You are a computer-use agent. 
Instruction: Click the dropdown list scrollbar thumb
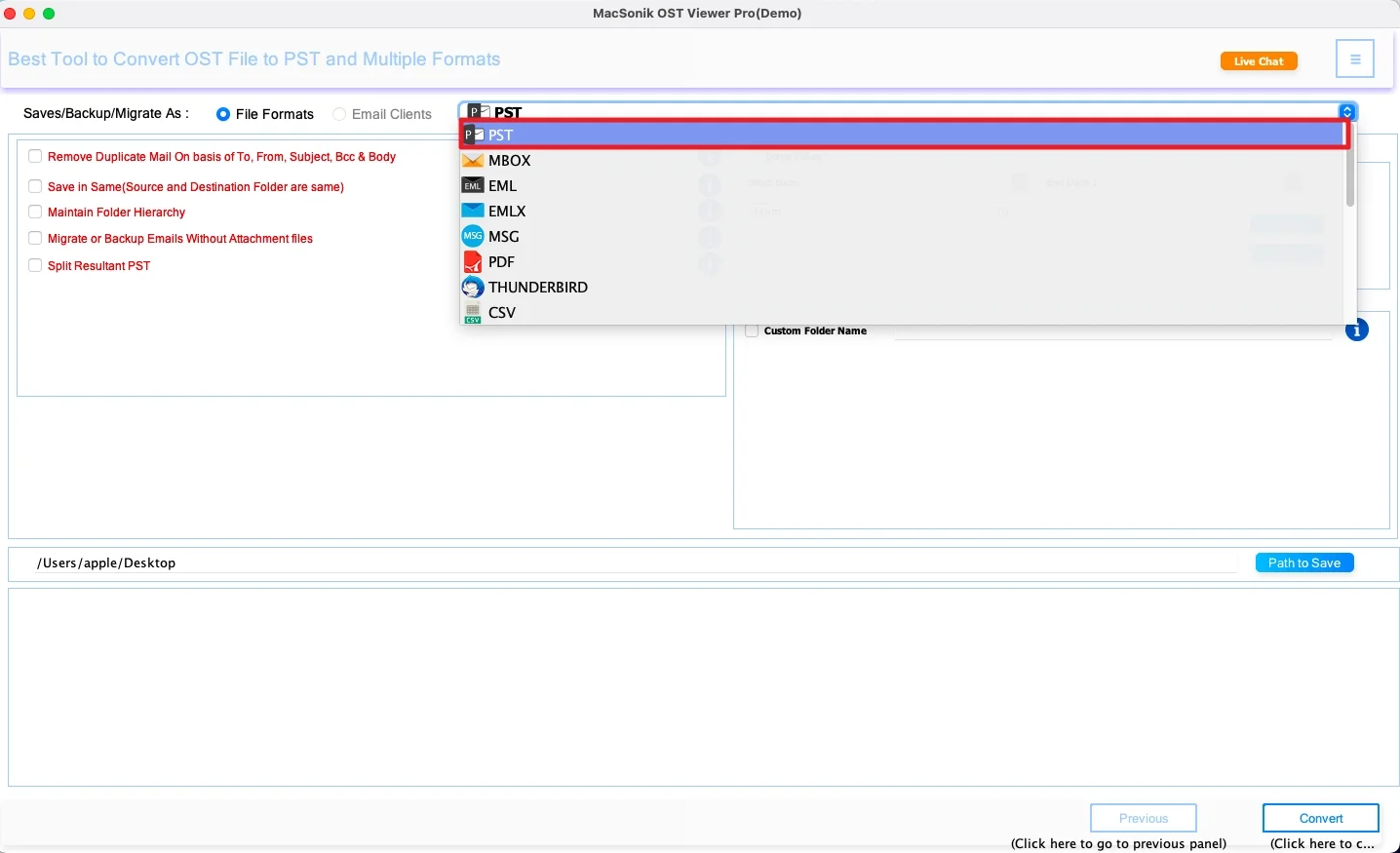click(x=1350, y=166)
